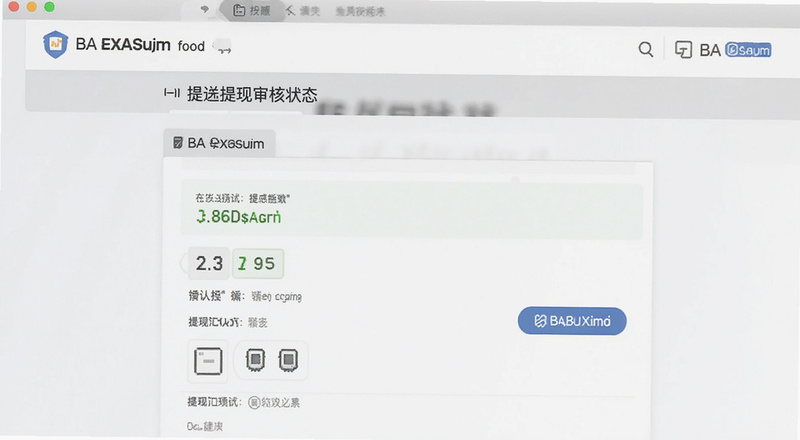
Task: Select the green 3.86 amount text
Action: click(x=238, y=216)
